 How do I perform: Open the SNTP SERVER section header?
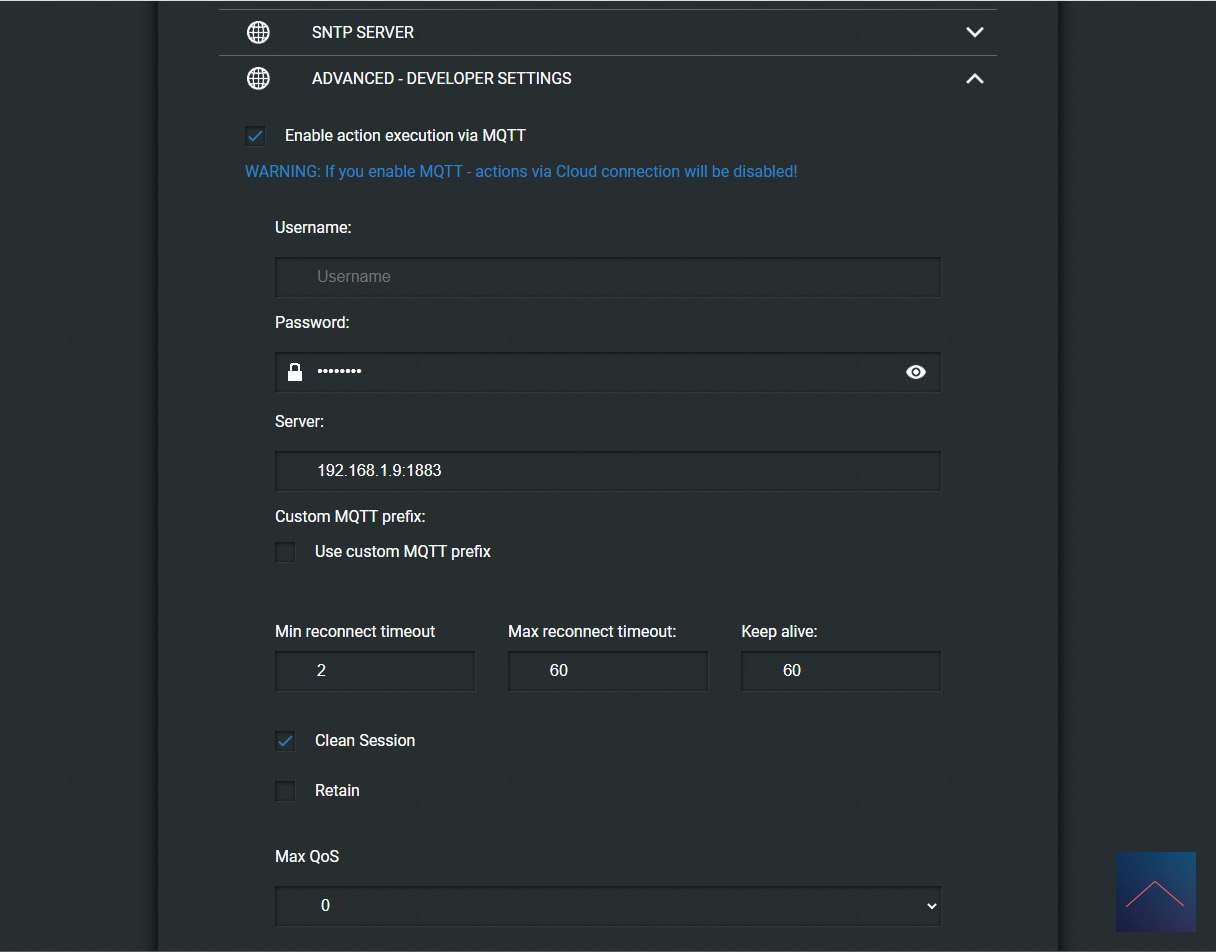point(363,32)
